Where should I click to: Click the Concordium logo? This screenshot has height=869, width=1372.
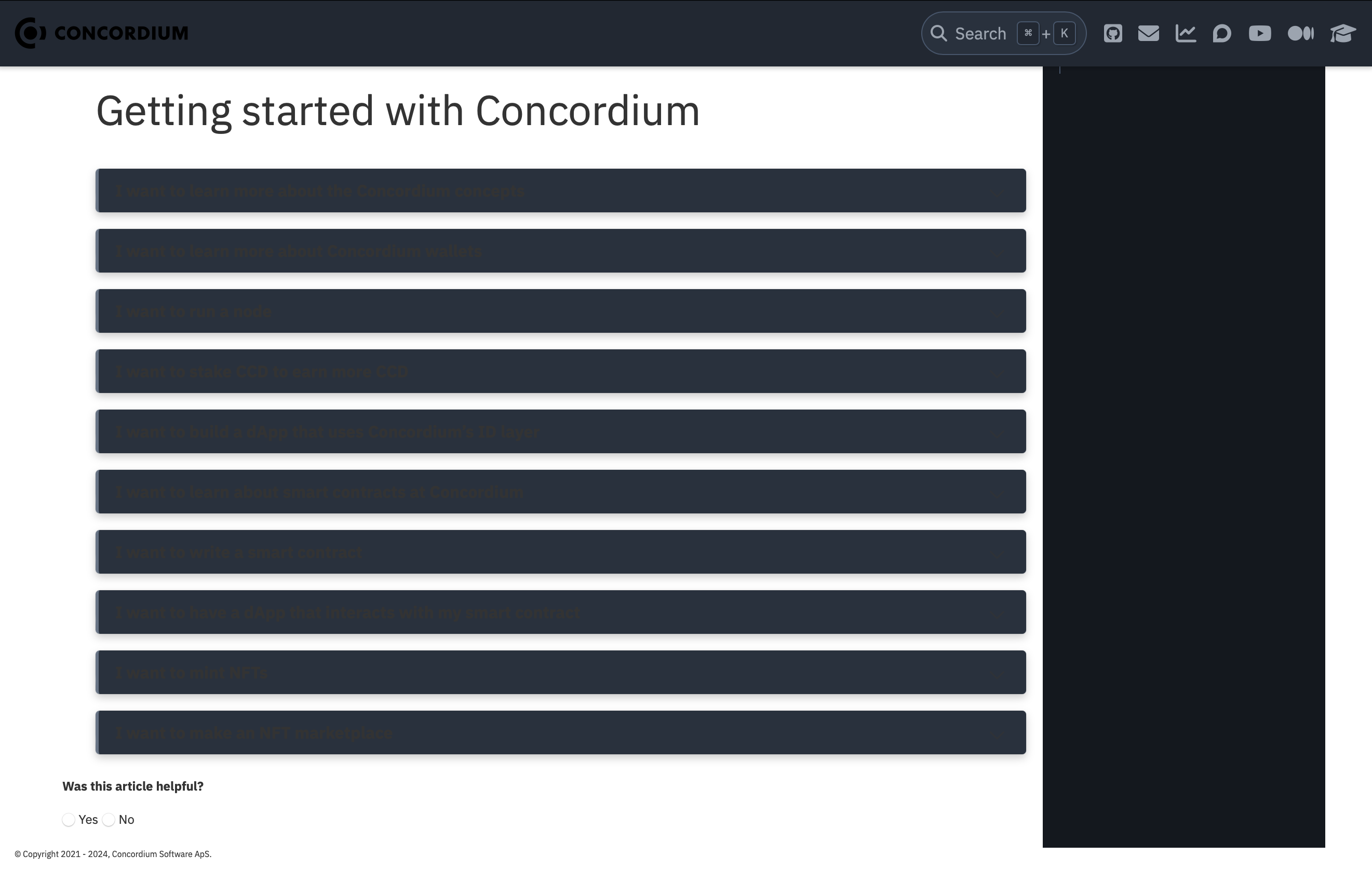(x=101, y=33)
